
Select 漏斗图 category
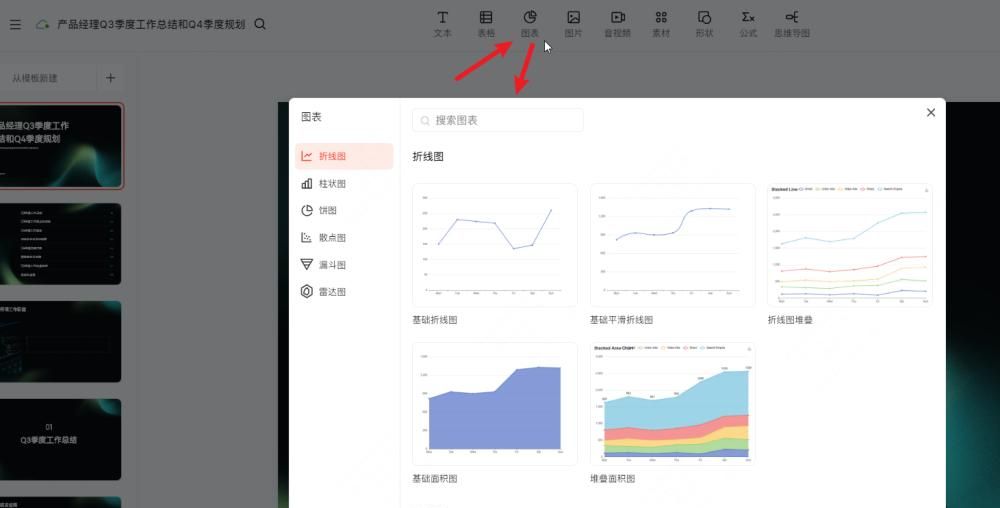344,265
